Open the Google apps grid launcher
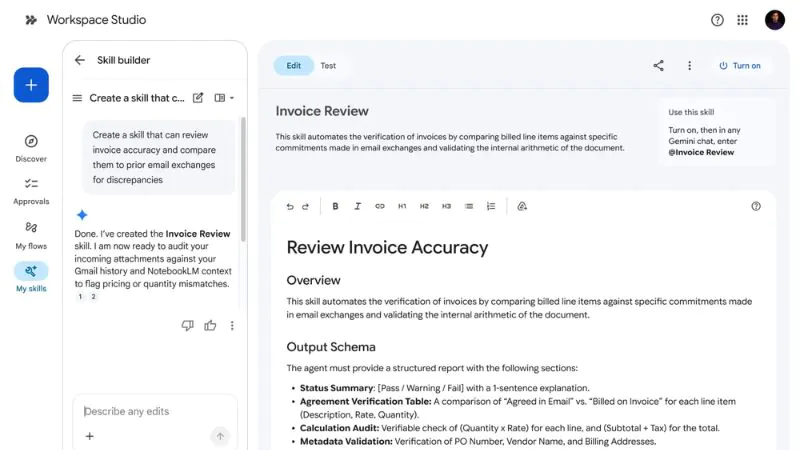This screenshot has height=450, width=800. click(x=742, y=20)
